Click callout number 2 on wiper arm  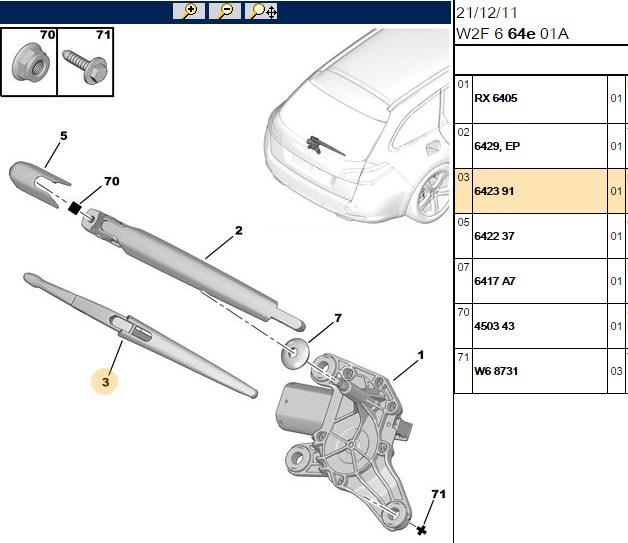point(239,230)
